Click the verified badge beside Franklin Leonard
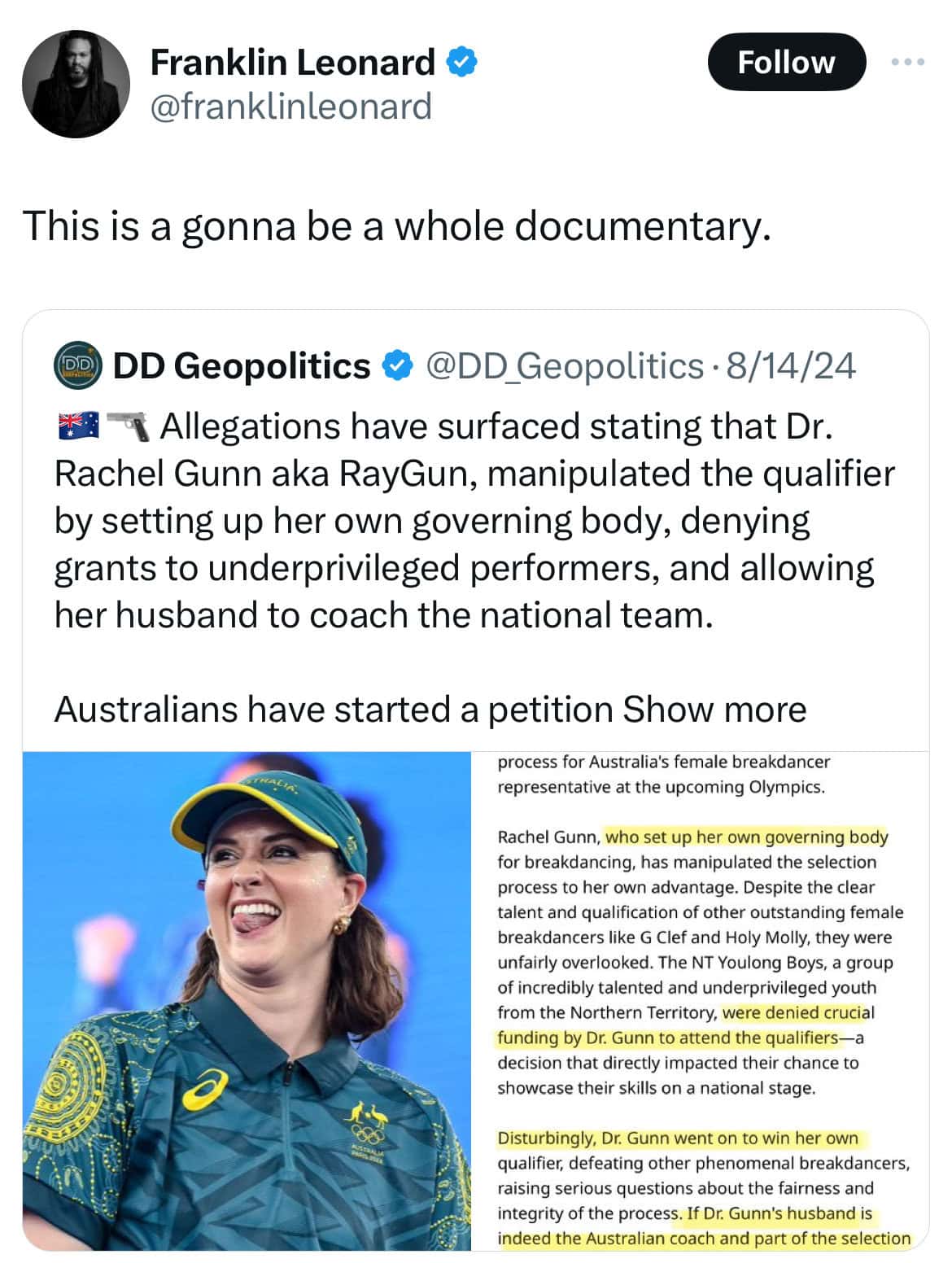 coord(461,63)
